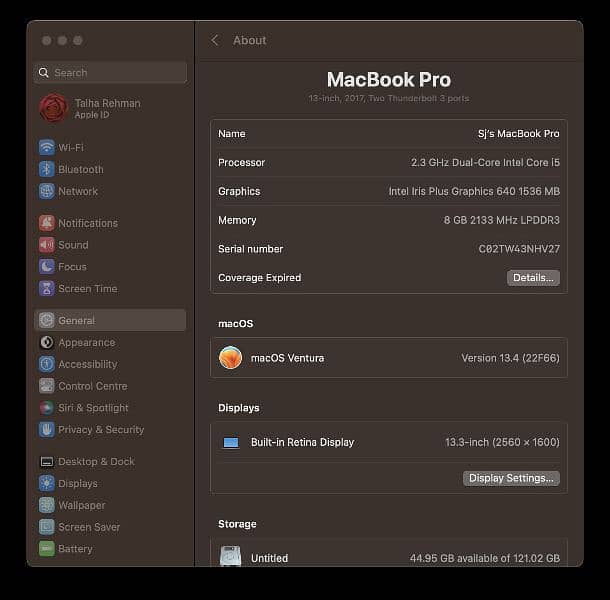Select the Network globe icon
The width and height of the screenshot is (610, 600).
[47, 191]
